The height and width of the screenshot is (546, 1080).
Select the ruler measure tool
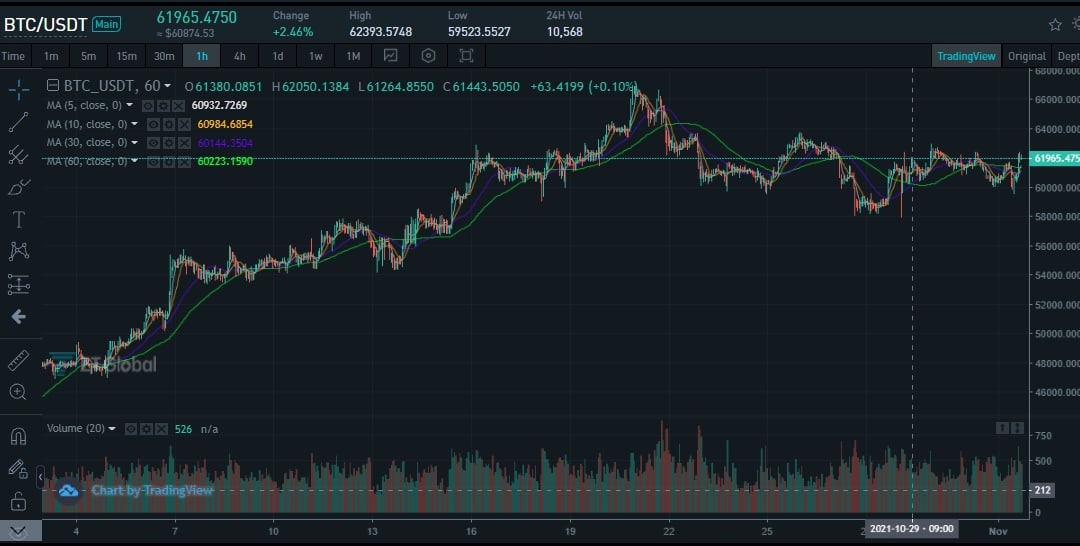19,360
